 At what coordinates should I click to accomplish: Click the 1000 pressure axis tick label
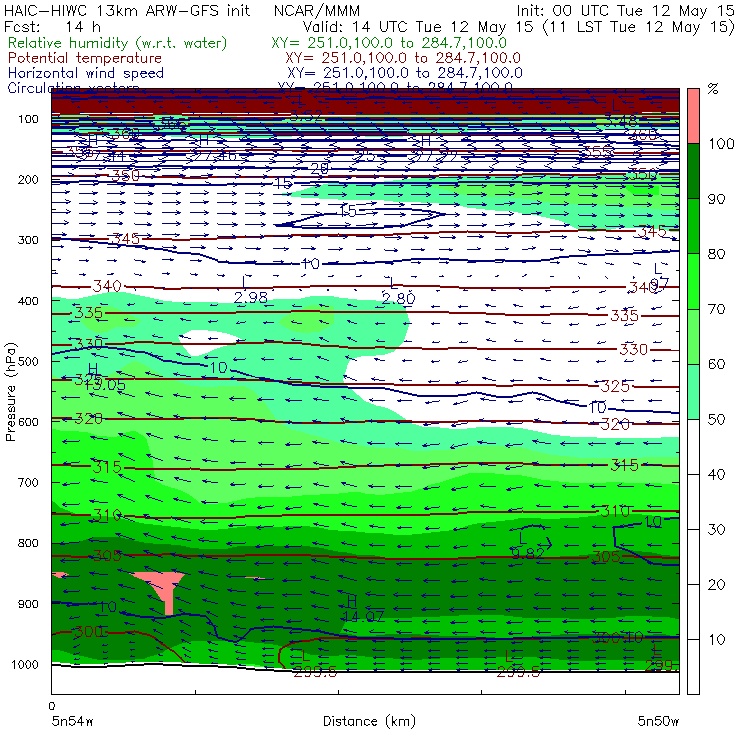[x=25, y=664]
